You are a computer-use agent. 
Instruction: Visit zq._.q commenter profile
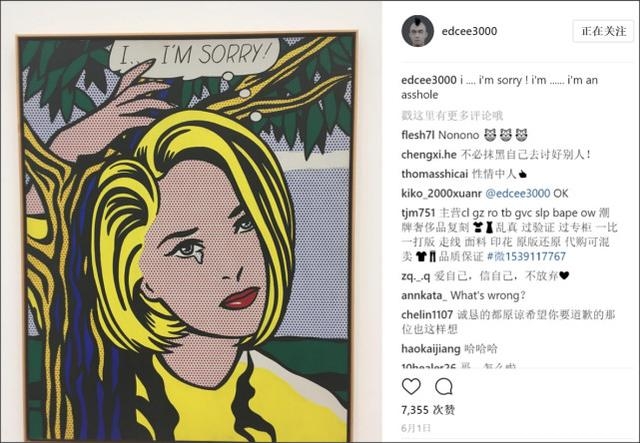[416, 276]
